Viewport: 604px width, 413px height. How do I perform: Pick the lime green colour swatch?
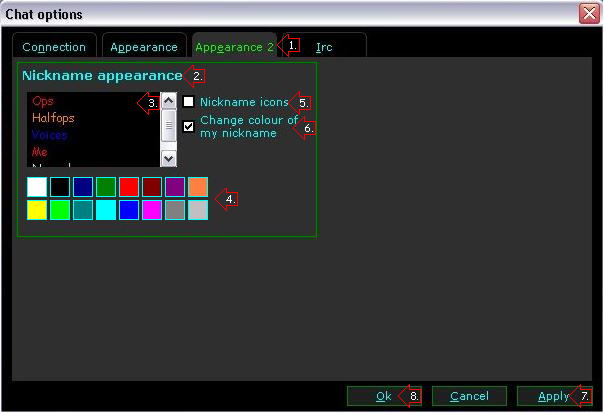pyautogui.click(x=60, y=210)
